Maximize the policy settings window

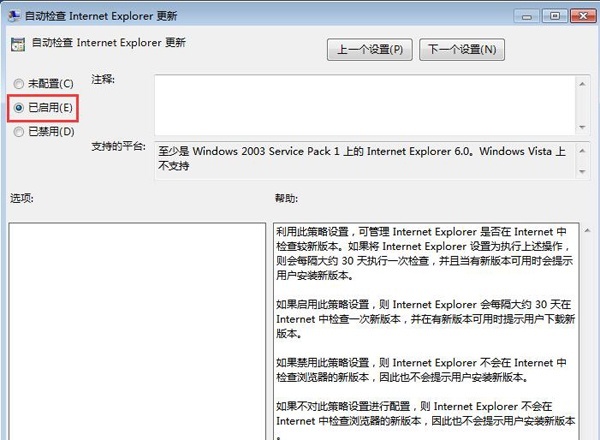coord(555,16)
